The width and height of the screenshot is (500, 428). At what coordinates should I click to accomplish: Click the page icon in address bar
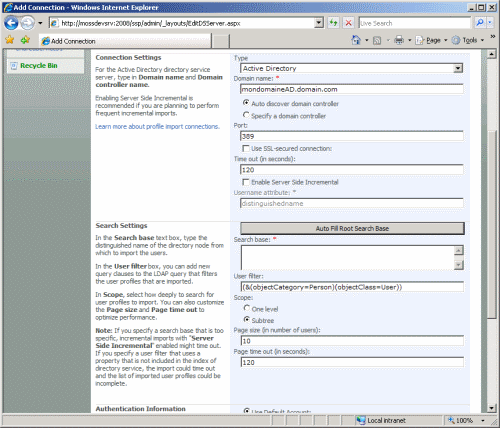[x=54, y=23]
